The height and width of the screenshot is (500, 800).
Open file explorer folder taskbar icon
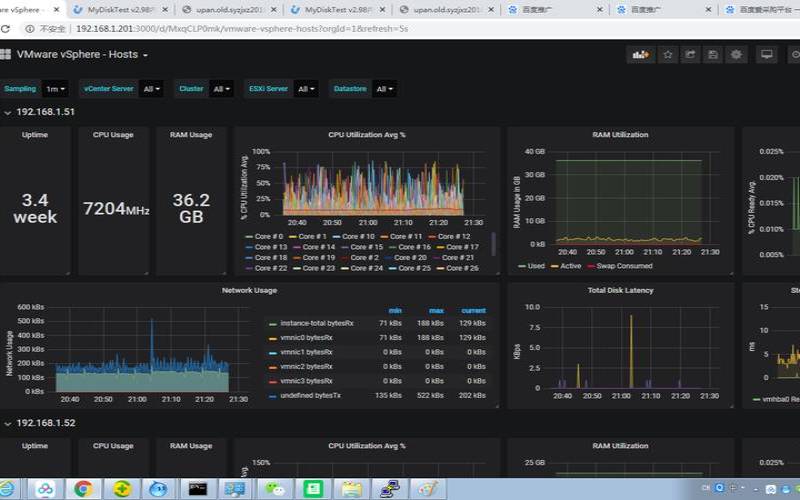click(x=351, y=489)
